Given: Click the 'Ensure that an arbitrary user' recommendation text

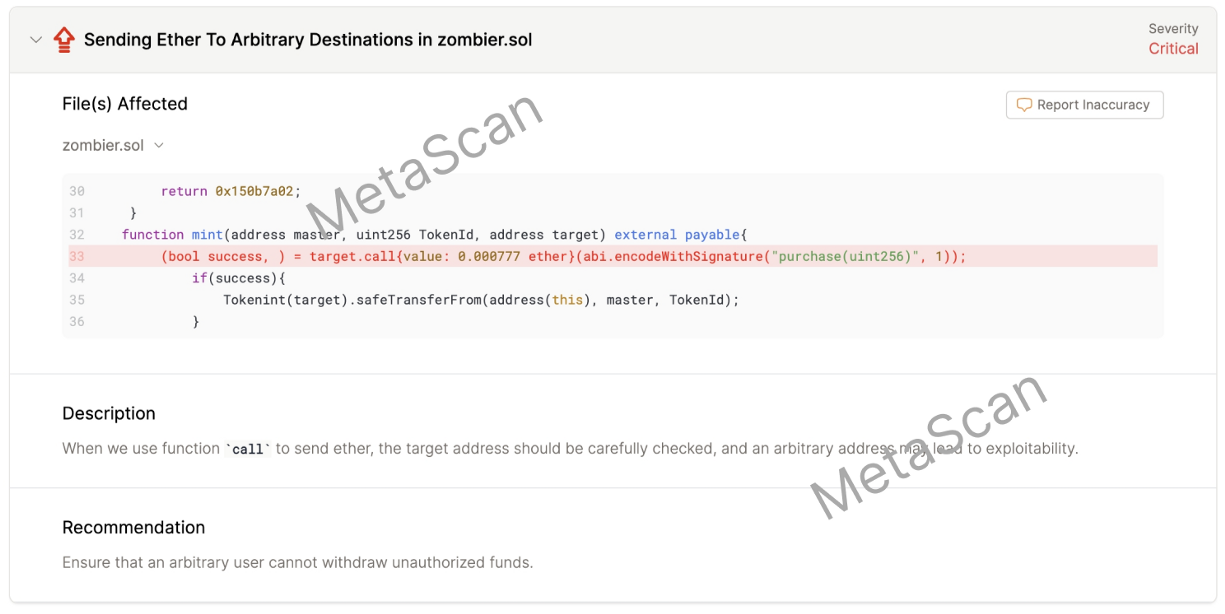Looking at the screenshot, I should [297, 562].
